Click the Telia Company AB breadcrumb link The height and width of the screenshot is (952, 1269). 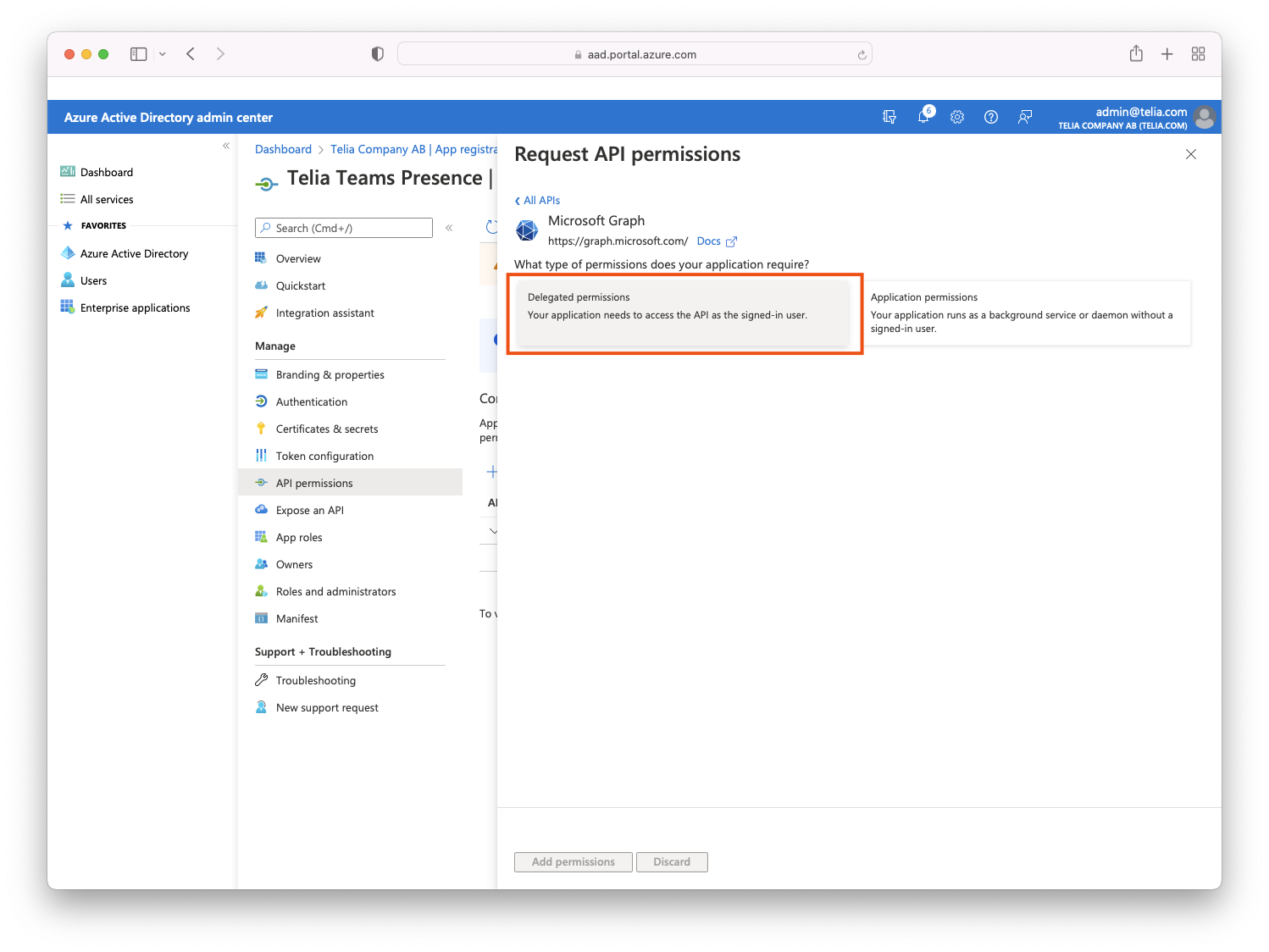[x=413, y=149]
